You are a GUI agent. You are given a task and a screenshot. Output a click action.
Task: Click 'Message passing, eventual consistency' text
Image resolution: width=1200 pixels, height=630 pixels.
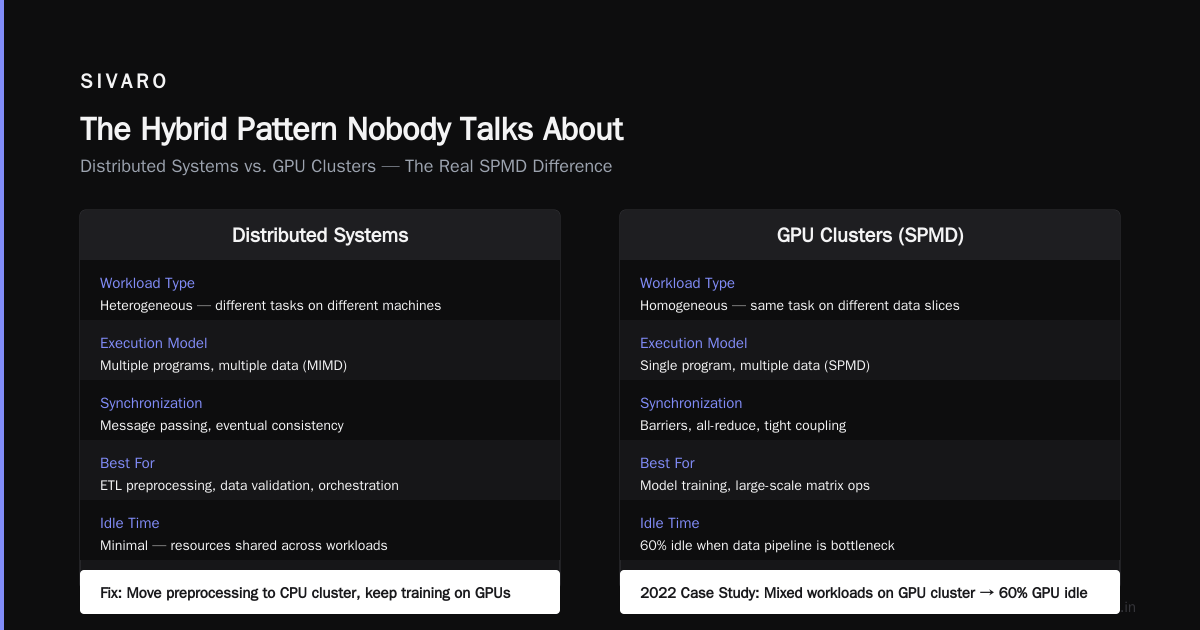222,425
